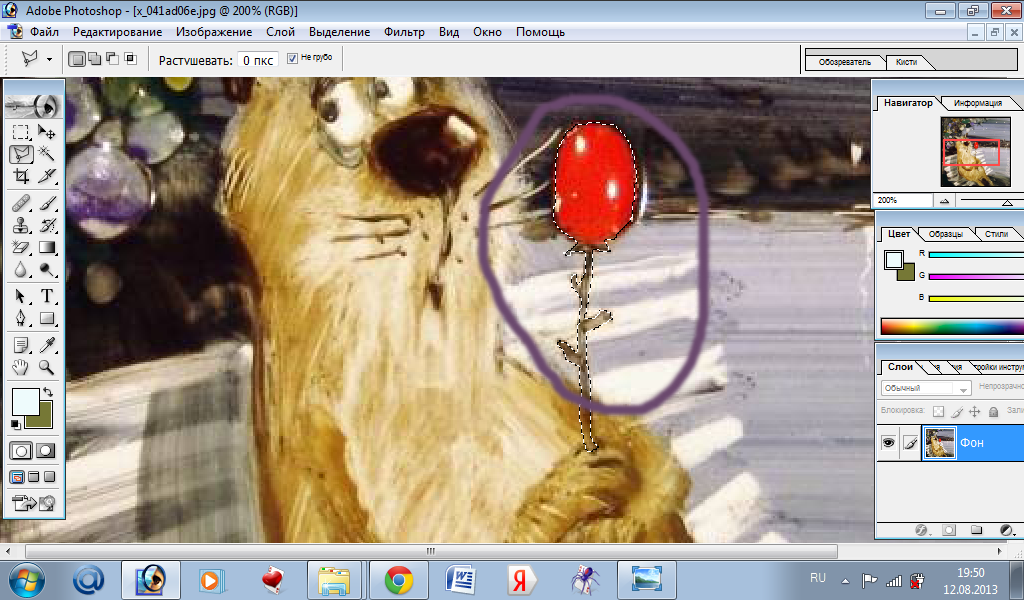Select the Blur tool
This screenshot has height=600, width=1024.
point(21,269)
